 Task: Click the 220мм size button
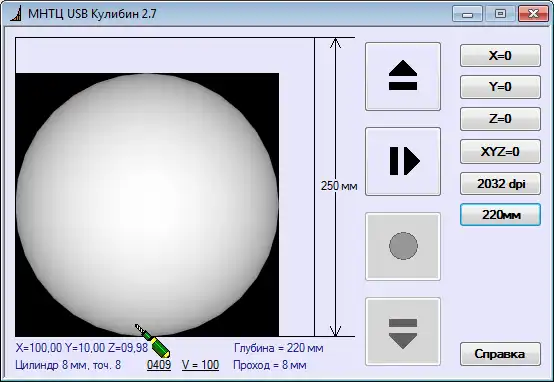(500, 214)
